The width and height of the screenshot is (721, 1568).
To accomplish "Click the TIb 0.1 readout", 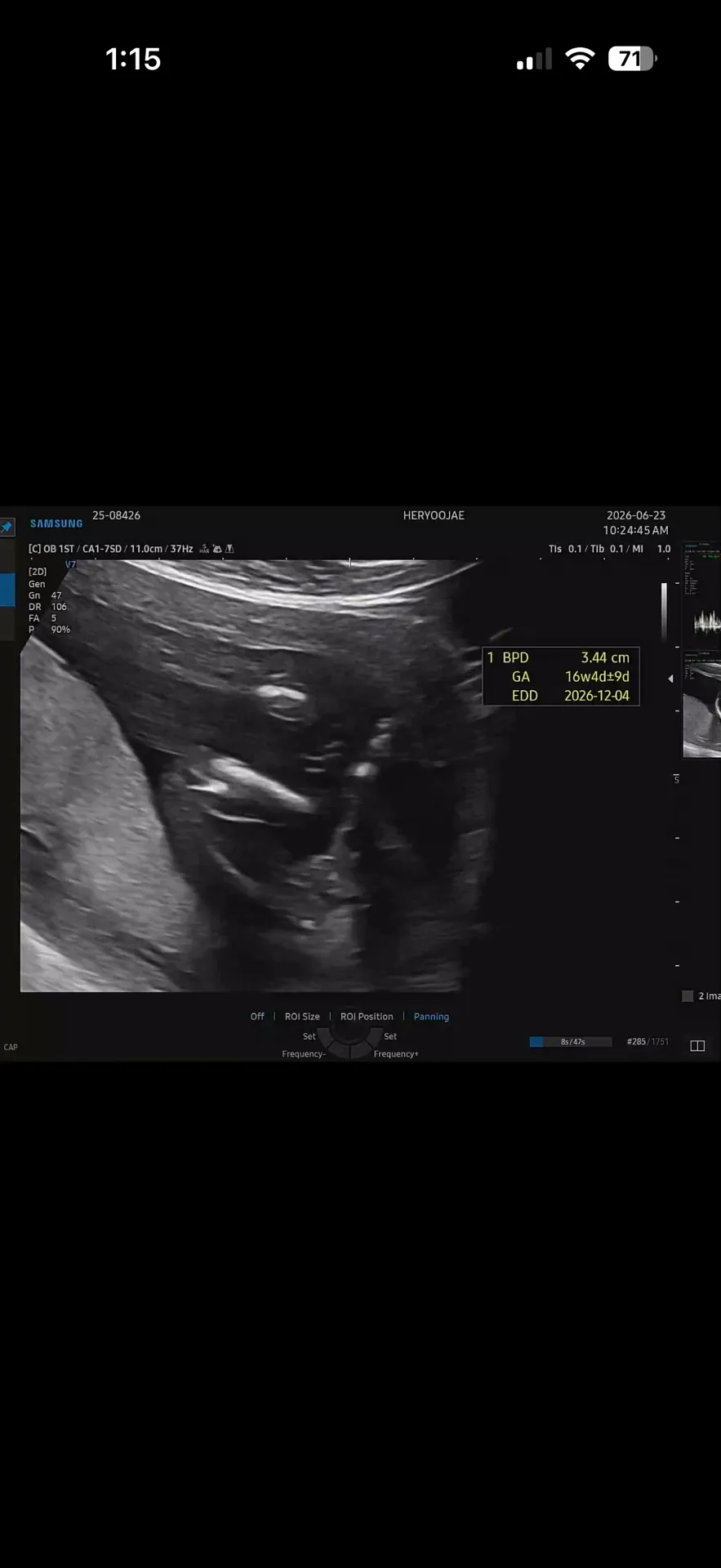I will coord(607,549).
